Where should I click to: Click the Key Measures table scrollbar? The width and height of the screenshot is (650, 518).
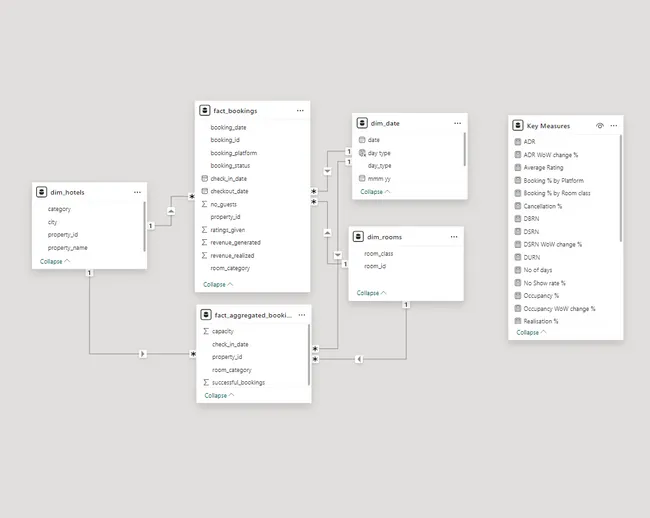(621, 188)
